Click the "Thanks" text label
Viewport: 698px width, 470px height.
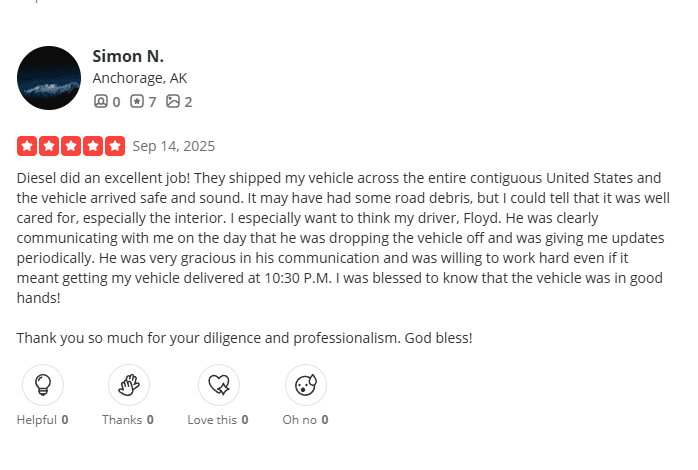pyautogui.click(x=122, y=420)
